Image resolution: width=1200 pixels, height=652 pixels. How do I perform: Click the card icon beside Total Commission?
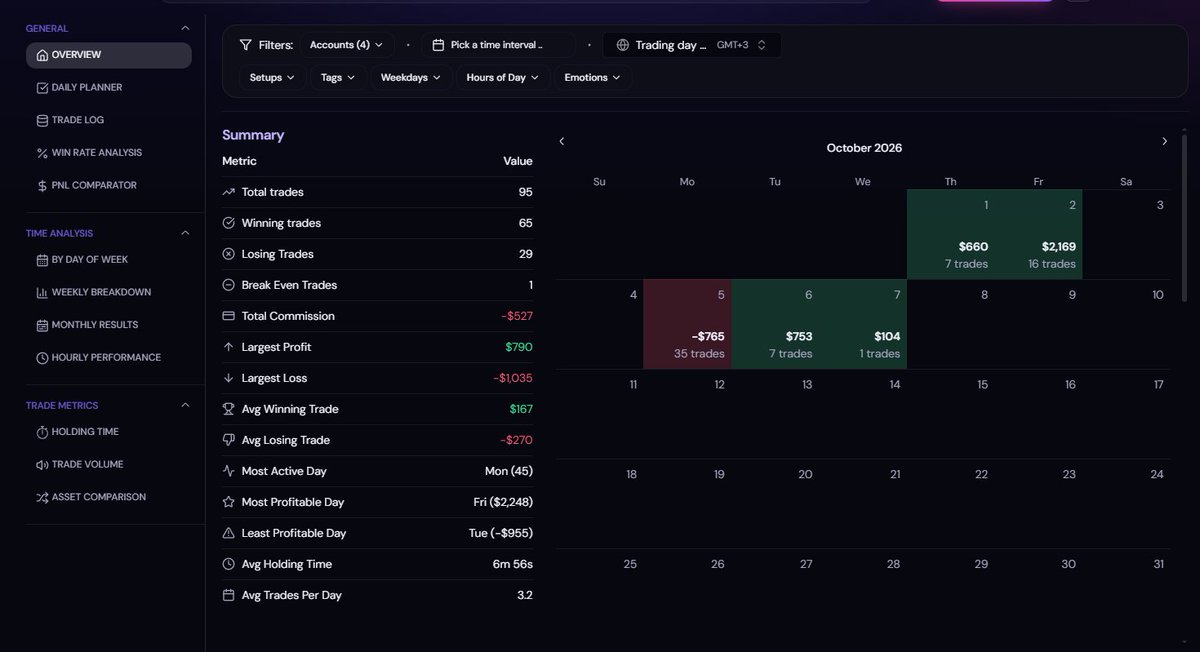(229, 316)
